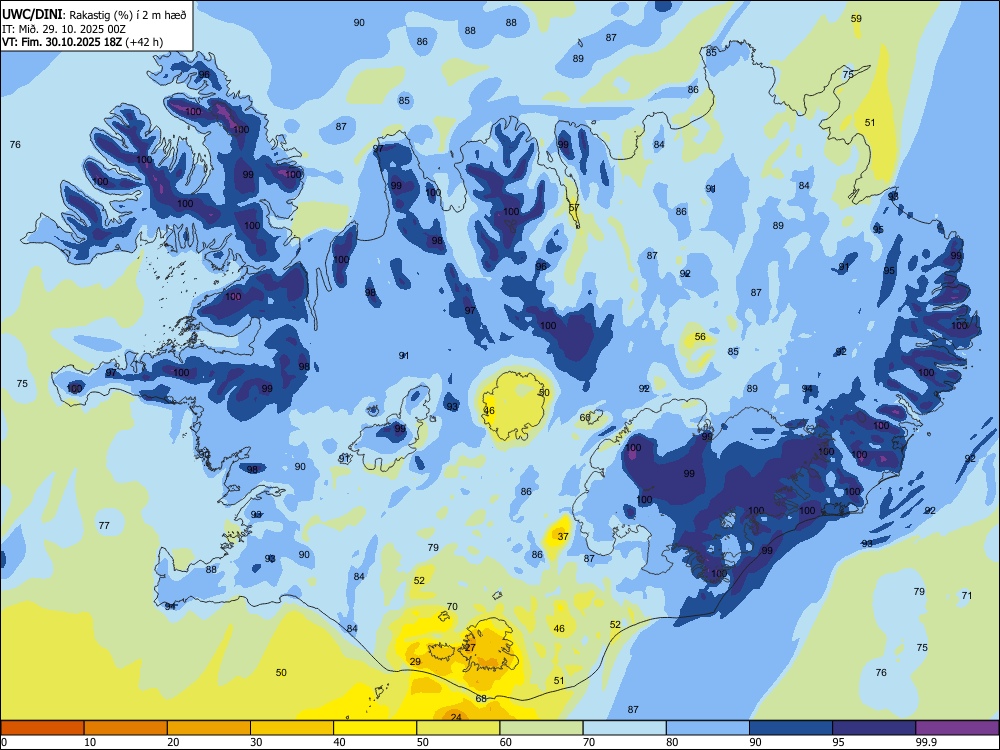The height and width of the screenshot is (750, 1000).
Task: Click the 30–40% golden legend swatch
Action: [292, 728]
